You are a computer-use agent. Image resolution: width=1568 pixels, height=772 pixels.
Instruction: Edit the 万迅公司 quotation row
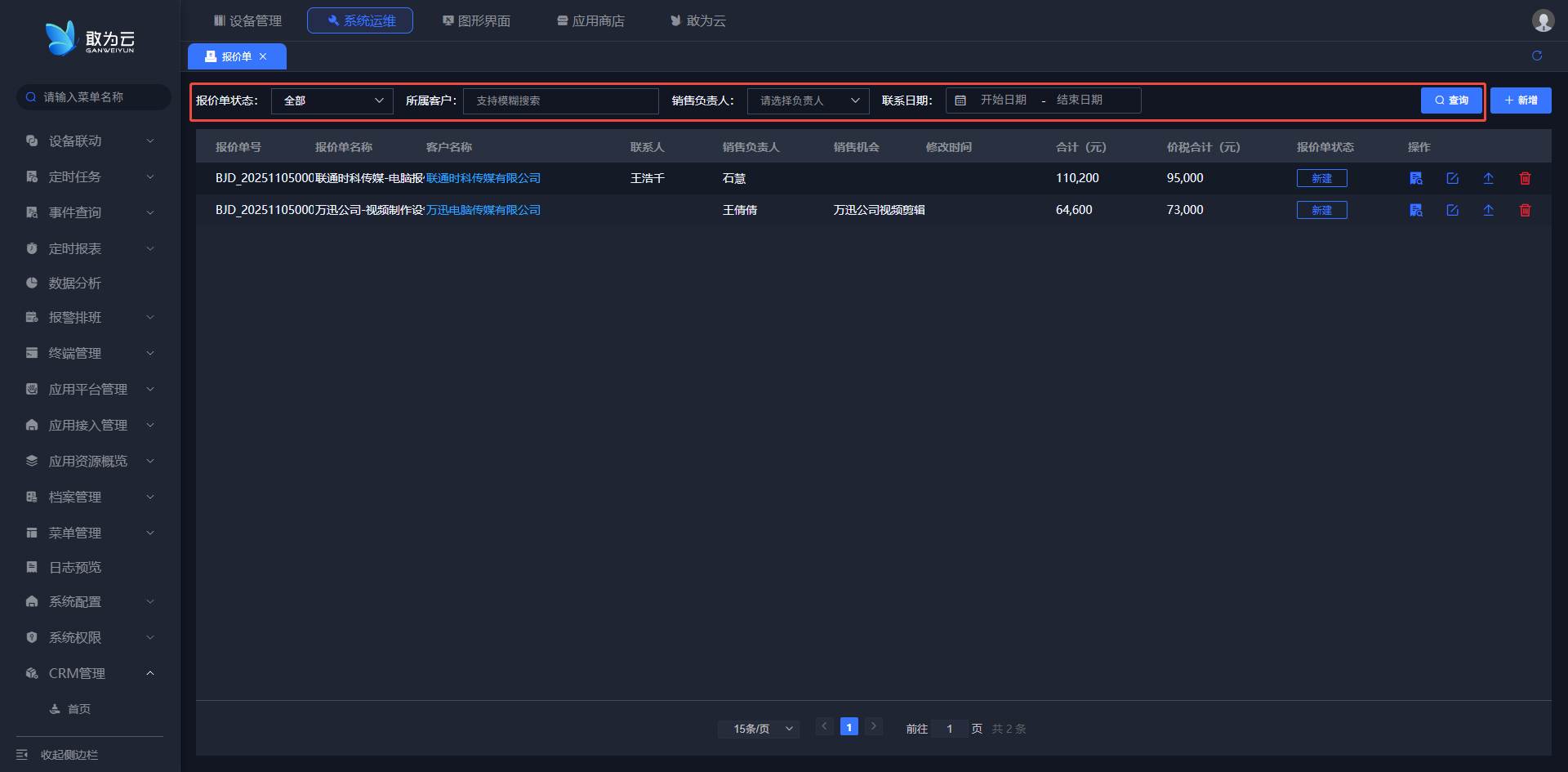tap(1453, 210)
